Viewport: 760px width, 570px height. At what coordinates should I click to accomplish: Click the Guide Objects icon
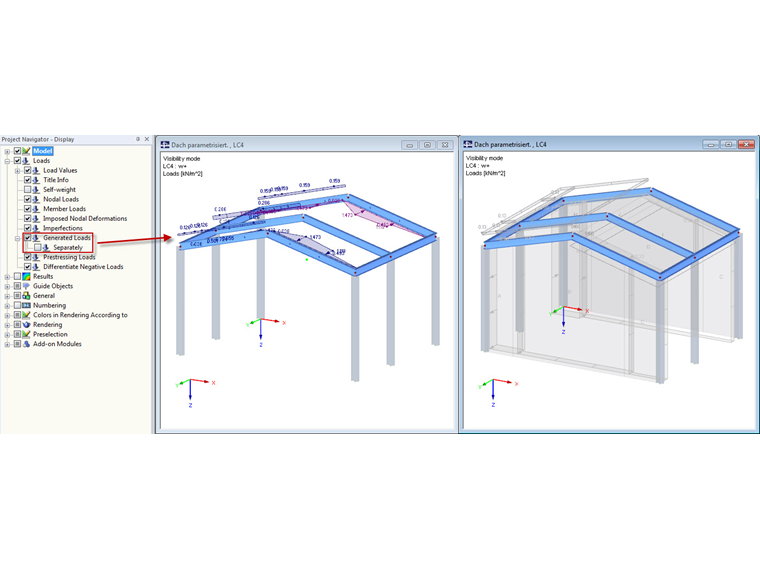[27, 286]
